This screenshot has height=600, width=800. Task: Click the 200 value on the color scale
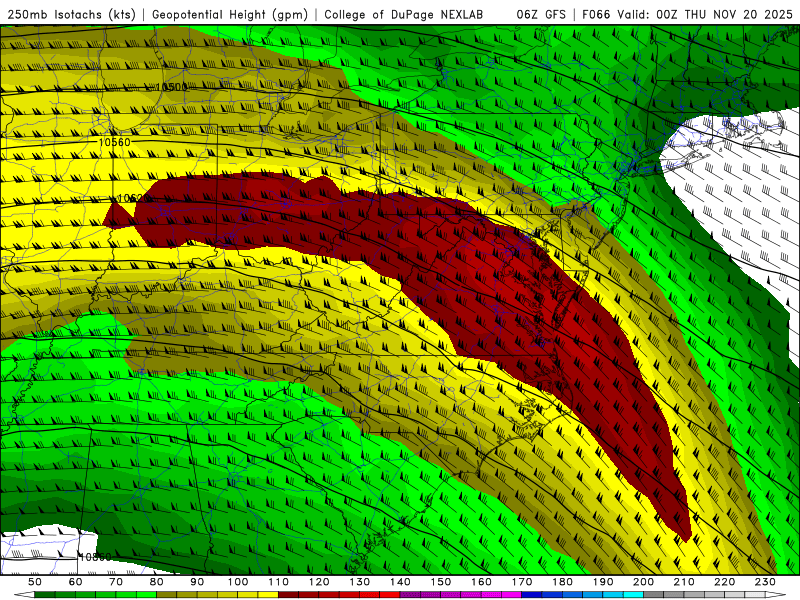pyautogui.click(x=643, y=582)
